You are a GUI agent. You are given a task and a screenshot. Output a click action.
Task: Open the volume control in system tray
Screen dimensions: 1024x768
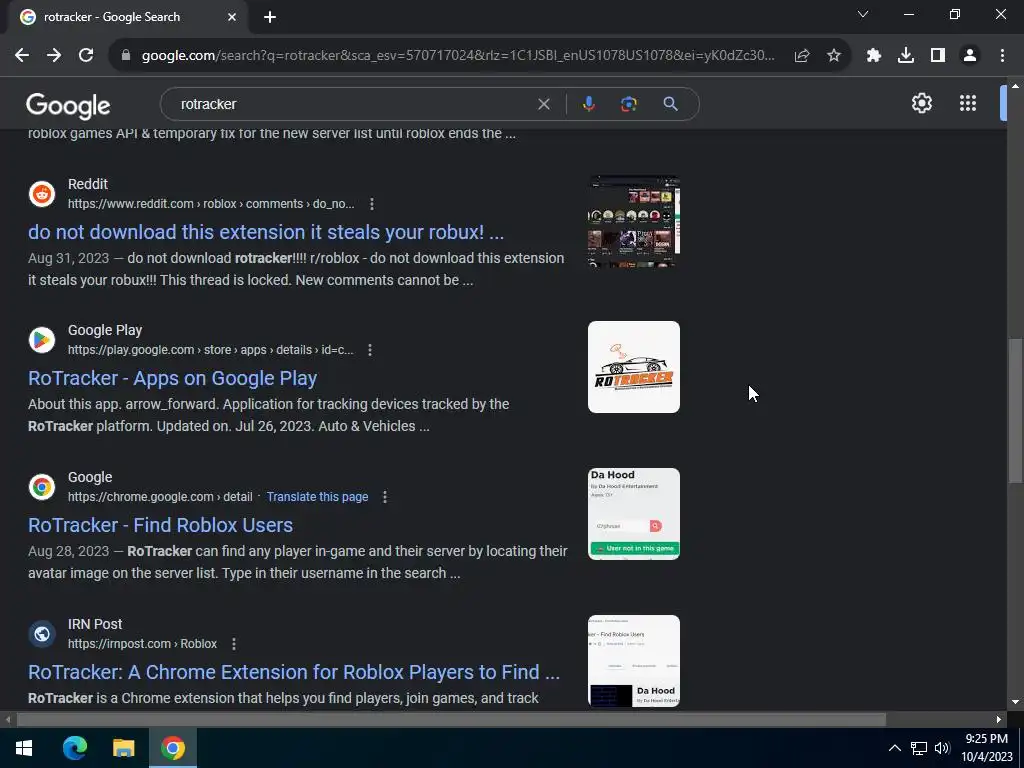pos(942,748)
